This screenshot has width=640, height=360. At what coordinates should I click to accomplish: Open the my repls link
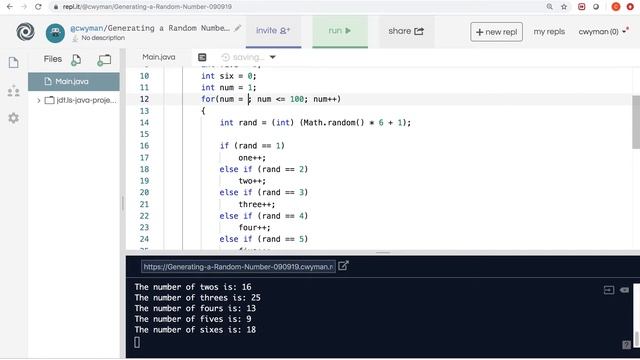549,32
